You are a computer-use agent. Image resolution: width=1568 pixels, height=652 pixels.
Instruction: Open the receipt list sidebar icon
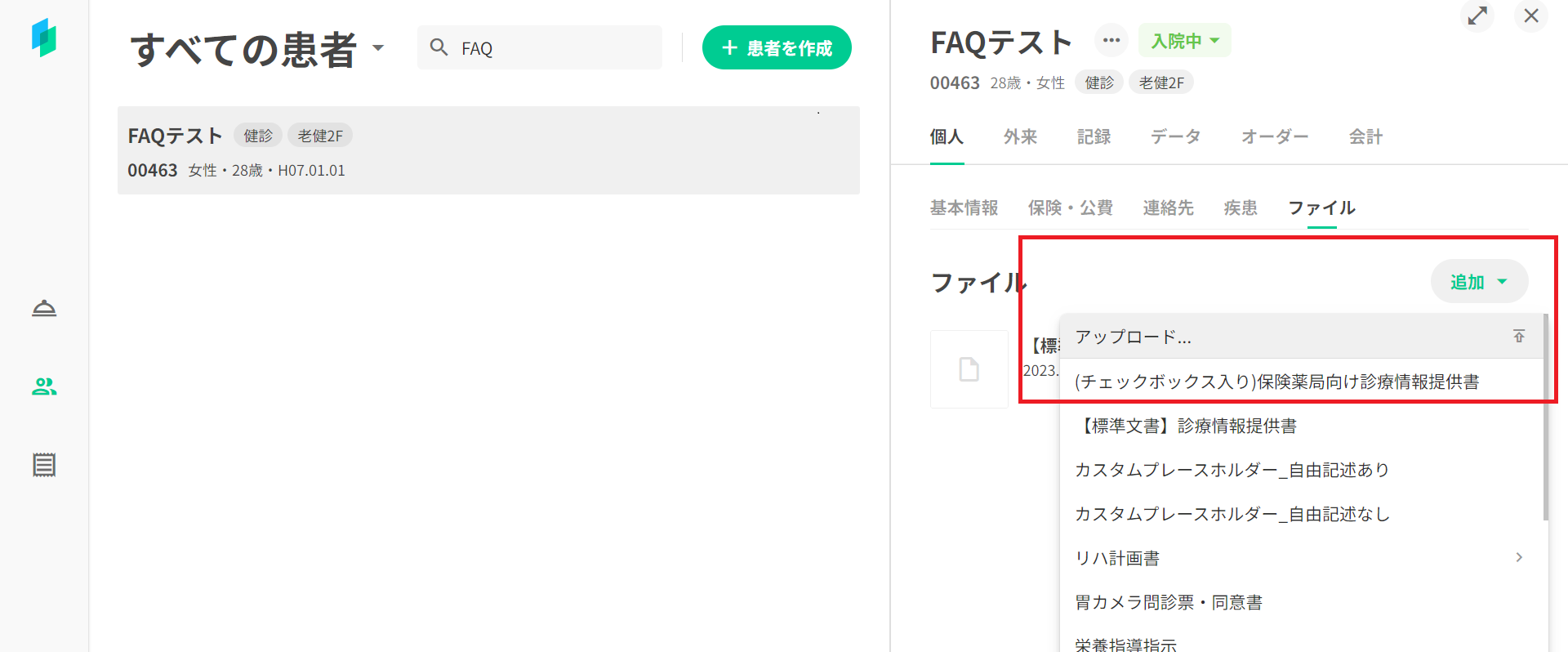pos(44,465)
